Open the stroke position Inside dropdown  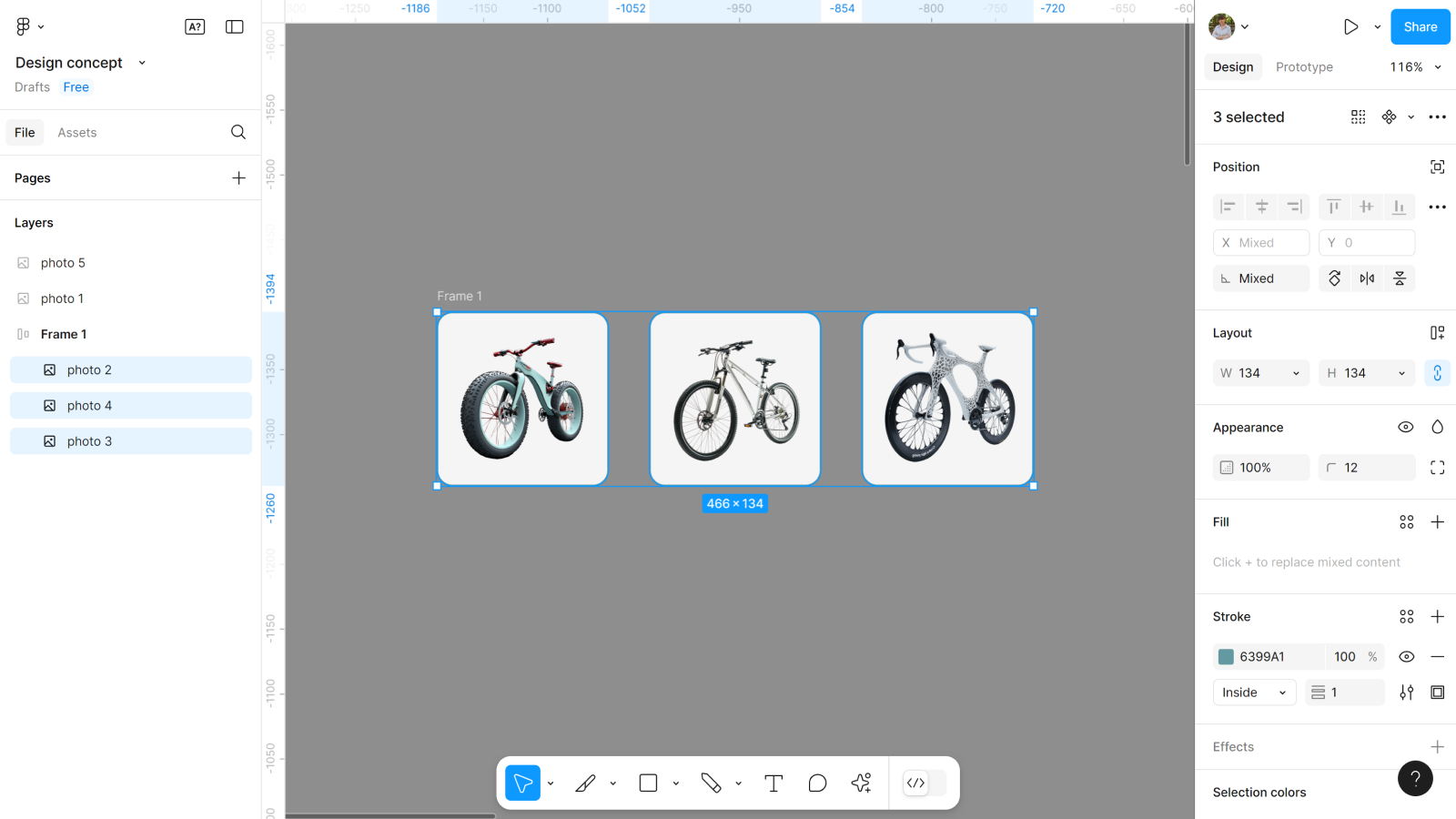pos(1254,693)
